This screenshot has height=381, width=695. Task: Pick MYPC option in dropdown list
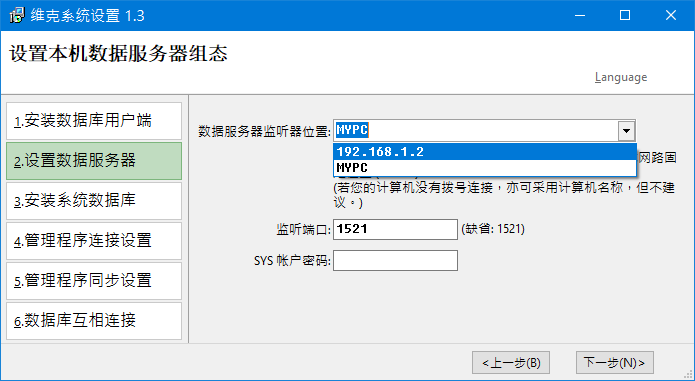coord(485,168)
